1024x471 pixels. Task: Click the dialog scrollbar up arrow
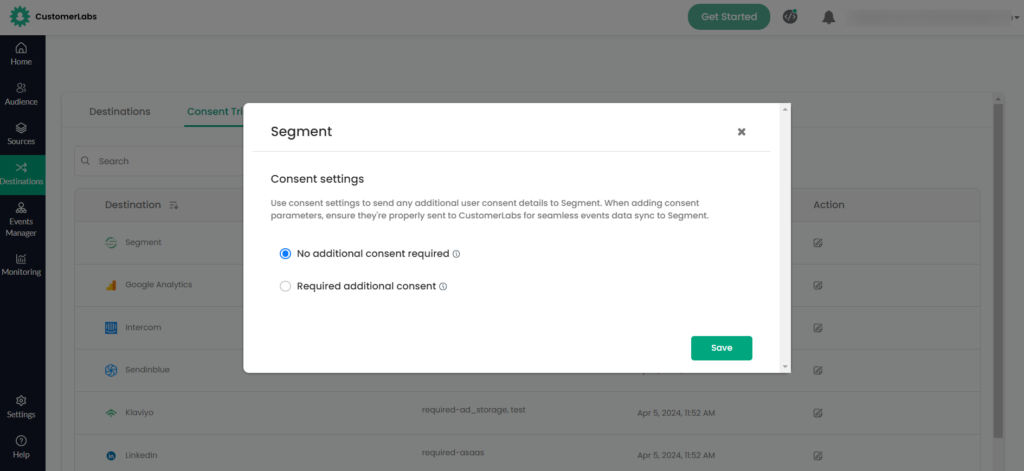click(785, 108)
